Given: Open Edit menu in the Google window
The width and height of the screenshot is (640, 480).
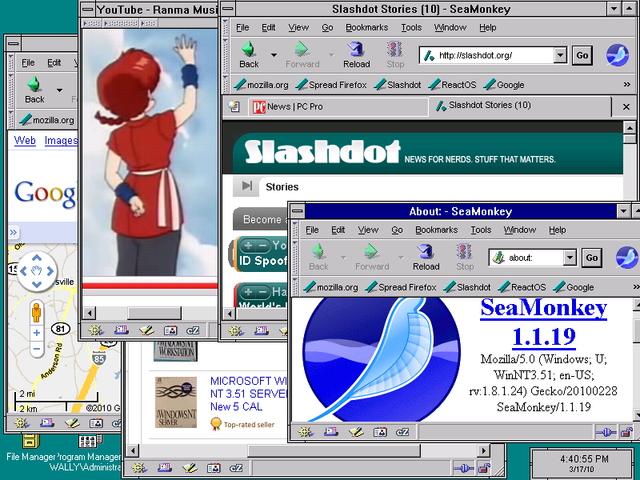Looking at the screenshot, I should (54, 62).
